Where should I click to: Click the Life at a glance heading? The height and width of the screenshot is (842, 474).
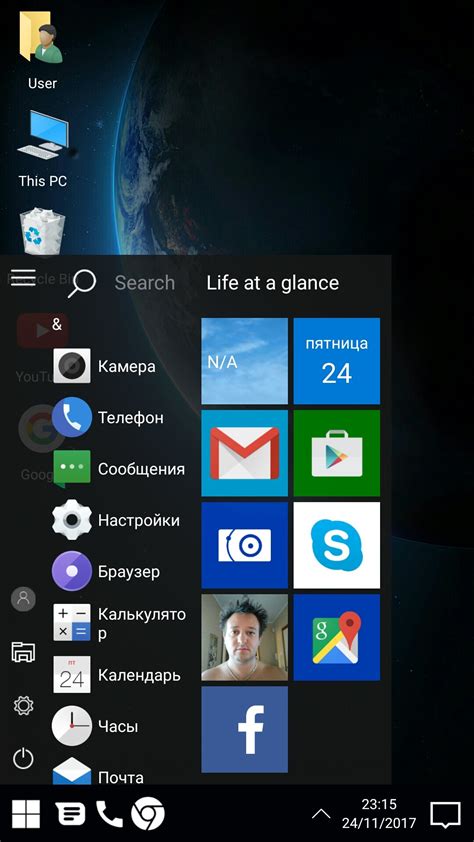point(273,283)
